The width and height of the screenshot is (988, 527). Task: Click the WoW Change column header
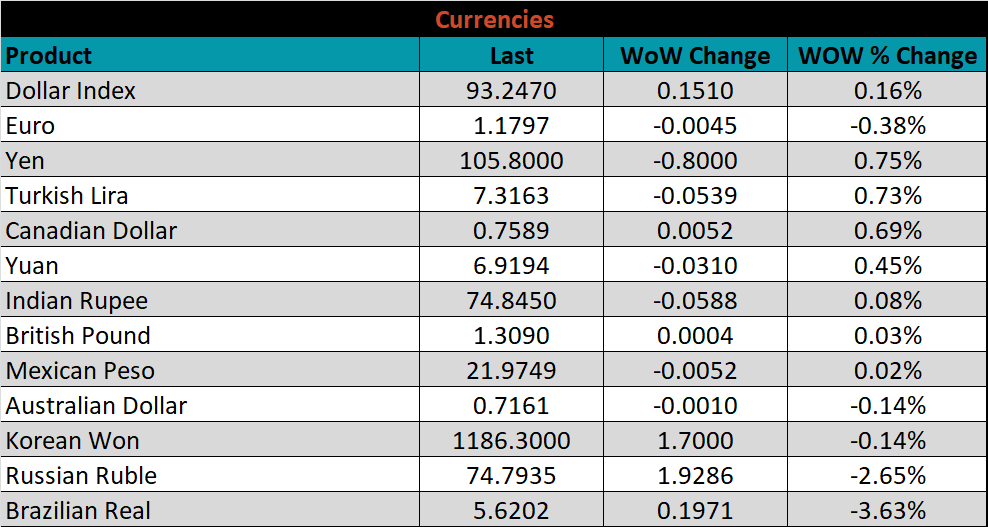[695, 56]
